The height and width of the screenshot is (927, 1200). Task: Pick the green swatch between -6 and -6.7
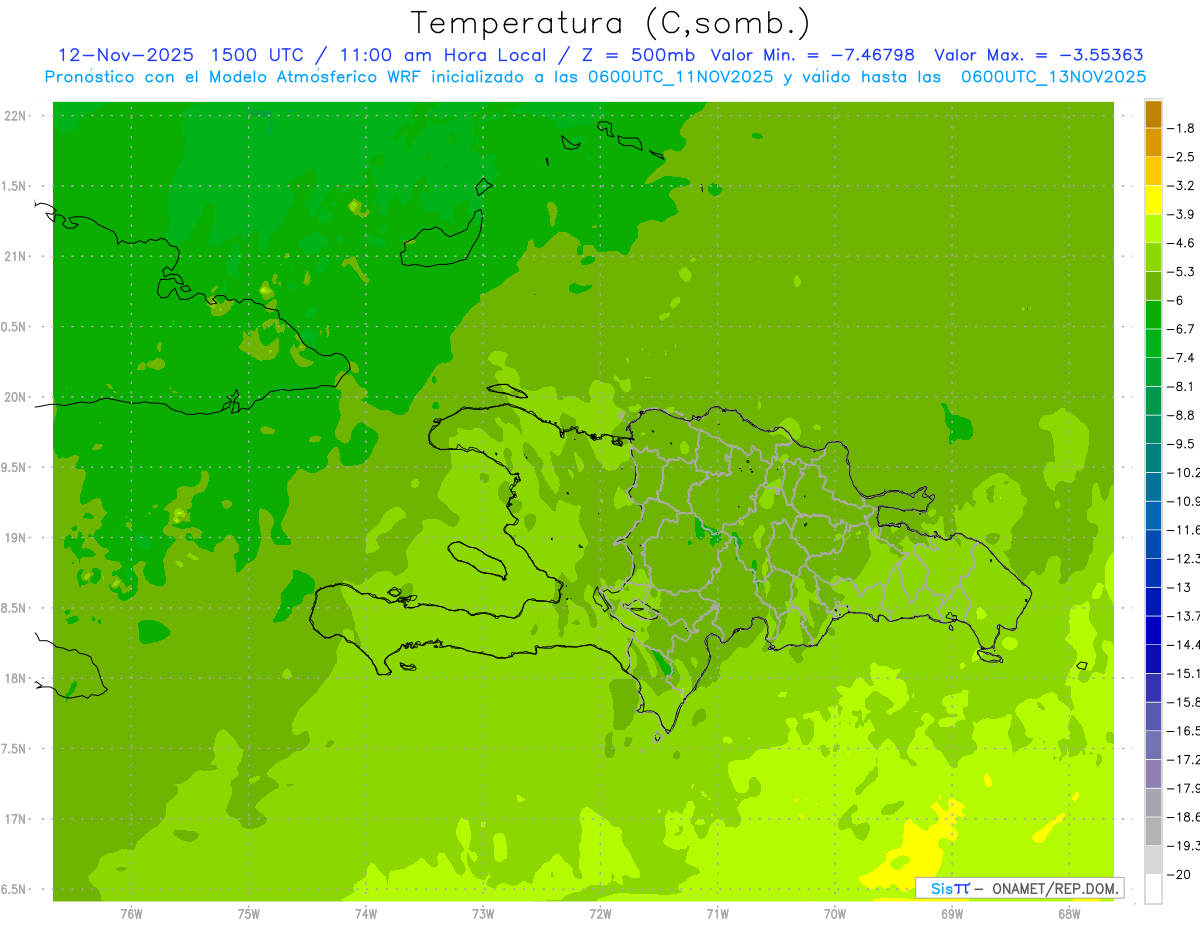[1153, 315]
